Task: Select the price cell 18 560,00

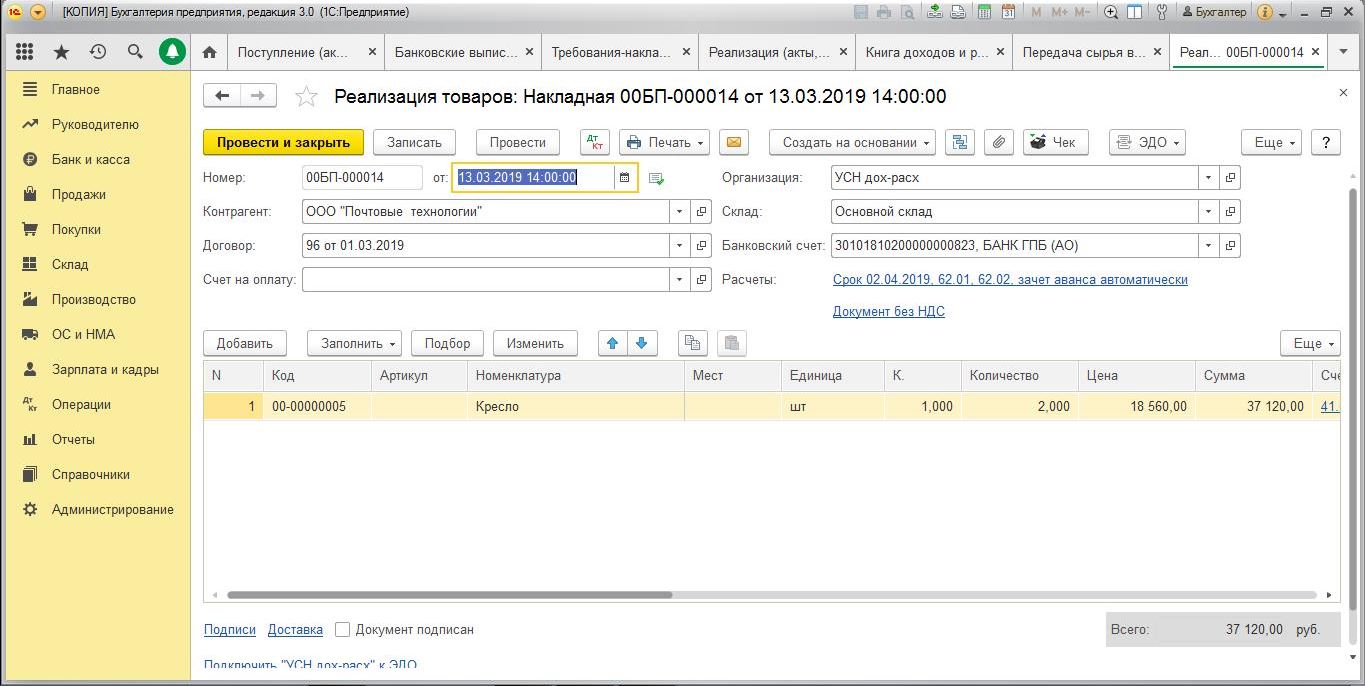Action: 1137,407
